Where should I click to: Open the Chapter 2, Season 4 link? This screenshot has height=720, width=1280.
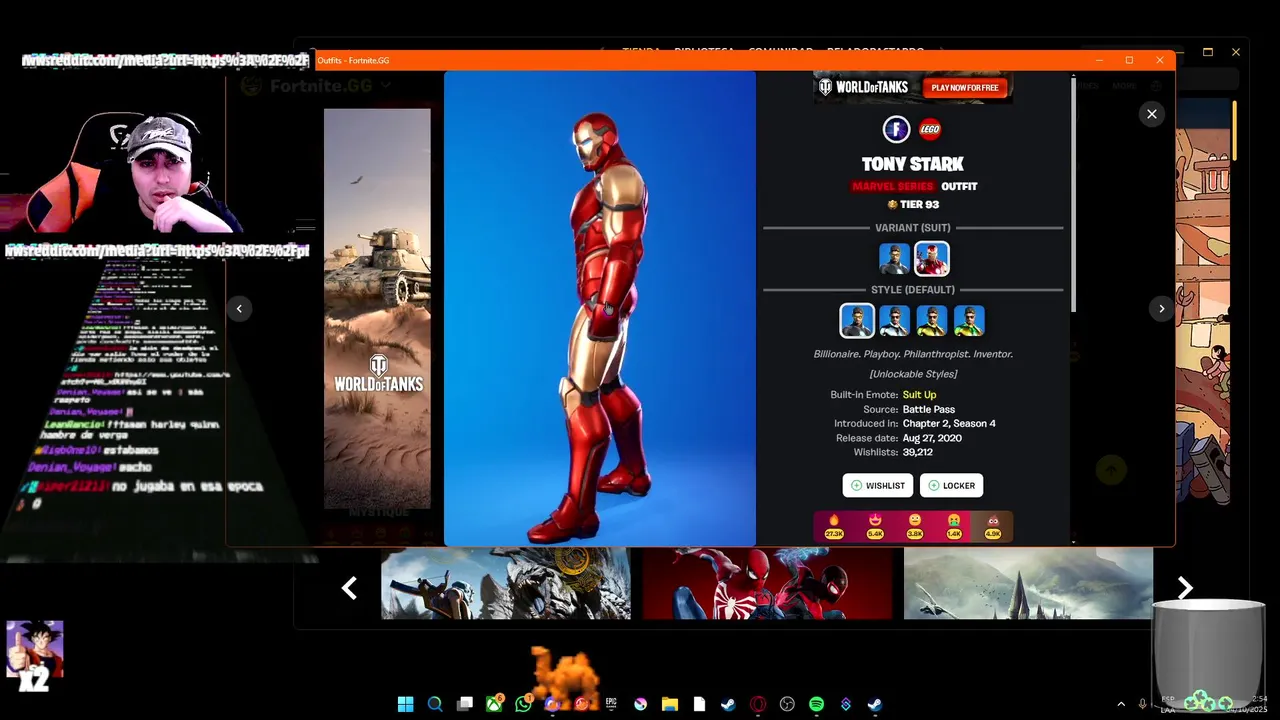[x=949, y=423]
